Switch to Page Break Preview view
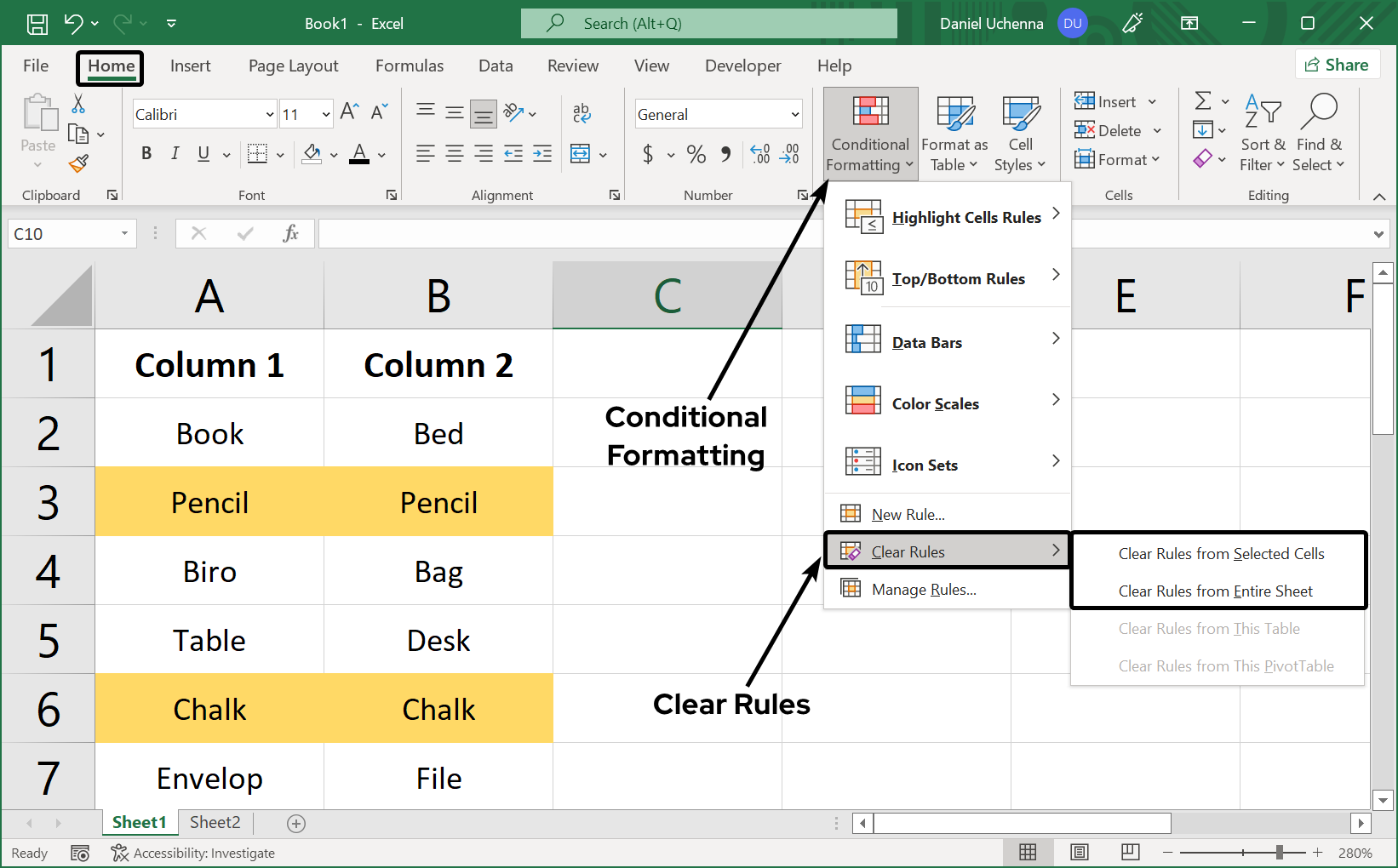The image size is (1398, 868). pyautogui.click(x=1131, y=852)
